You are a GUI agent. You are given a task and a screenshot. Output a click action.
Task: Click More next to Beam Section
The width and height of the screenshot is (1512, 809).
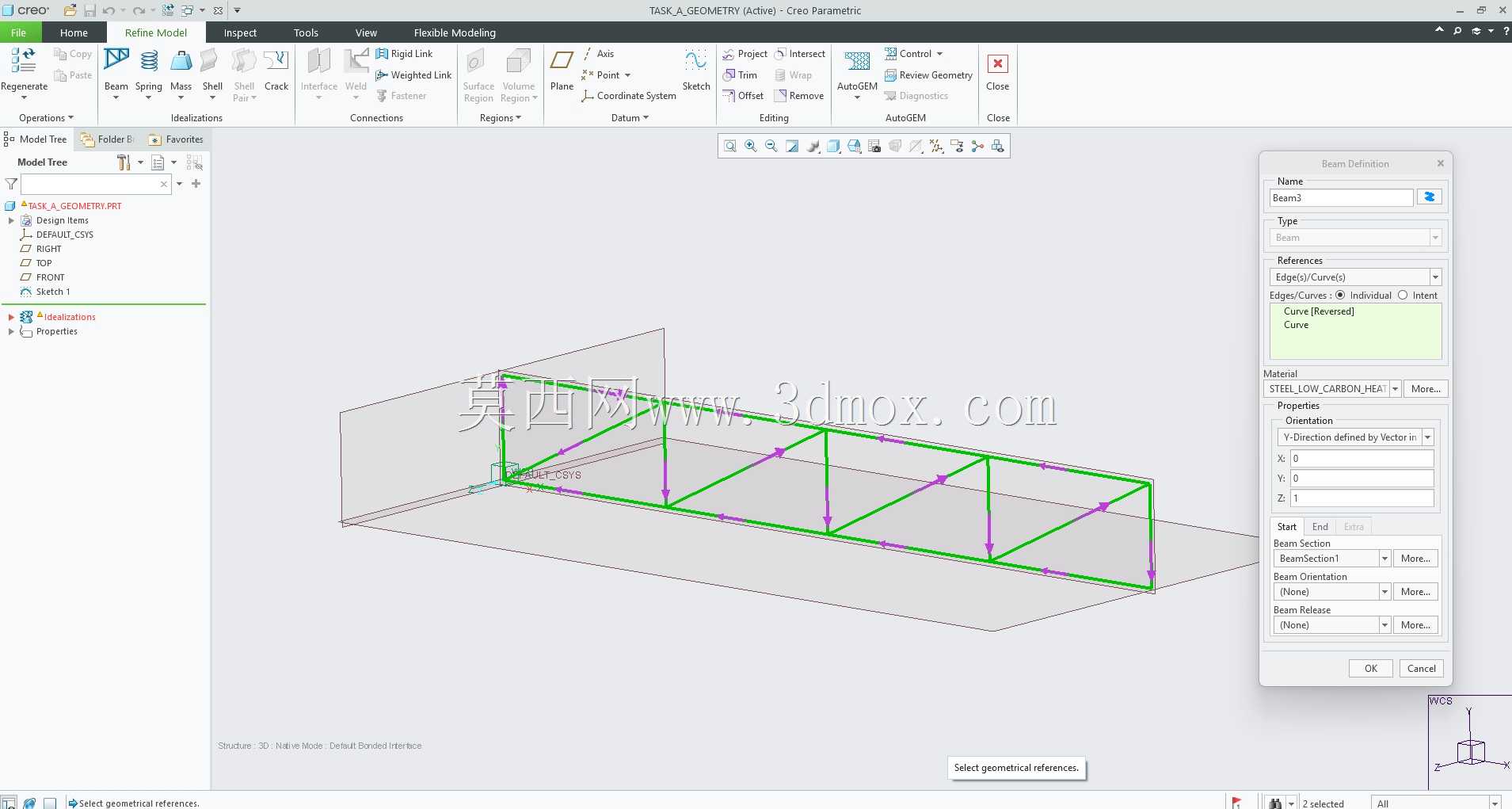1415,559
